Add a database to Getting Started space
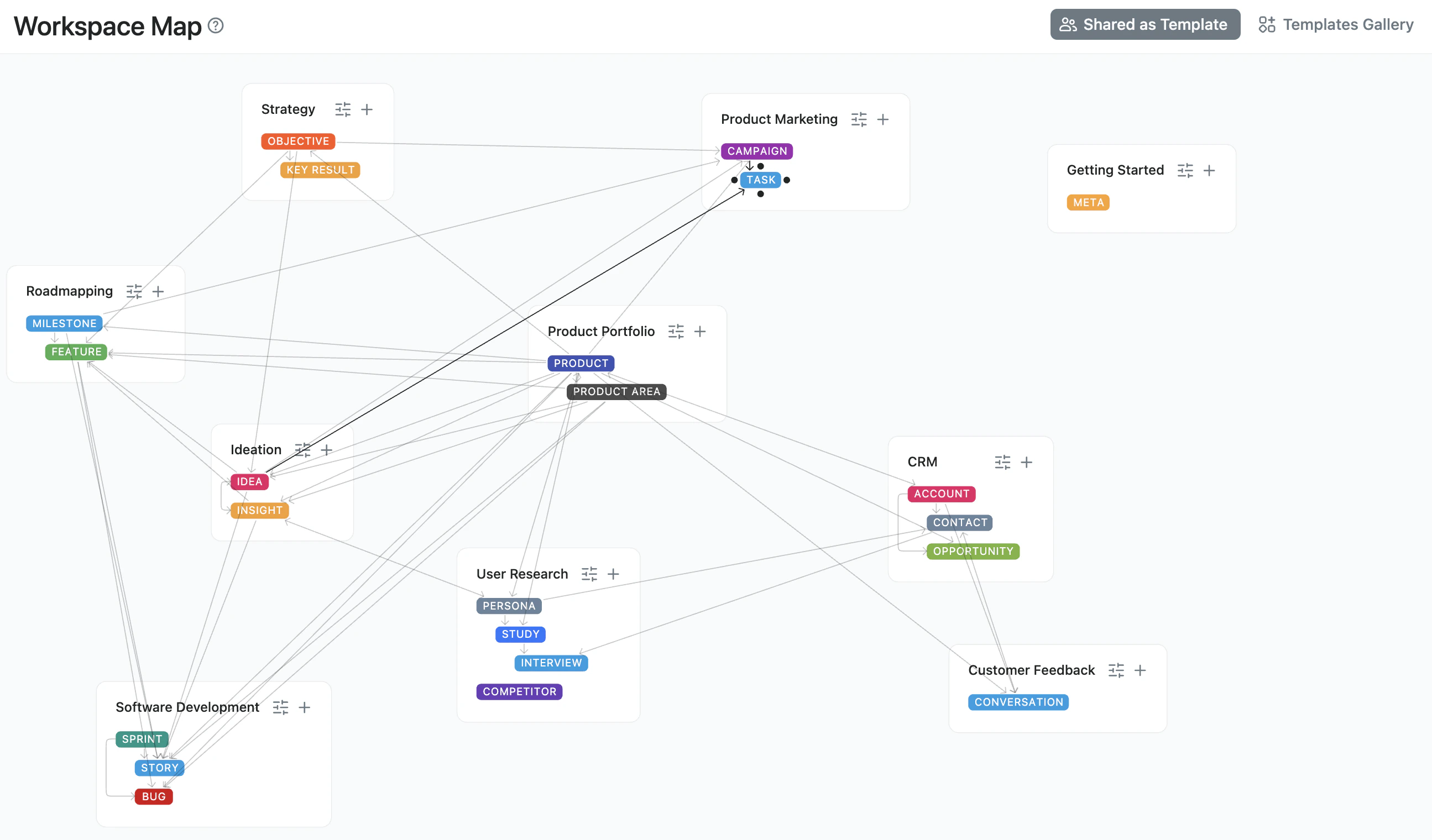 [1209, 170]
